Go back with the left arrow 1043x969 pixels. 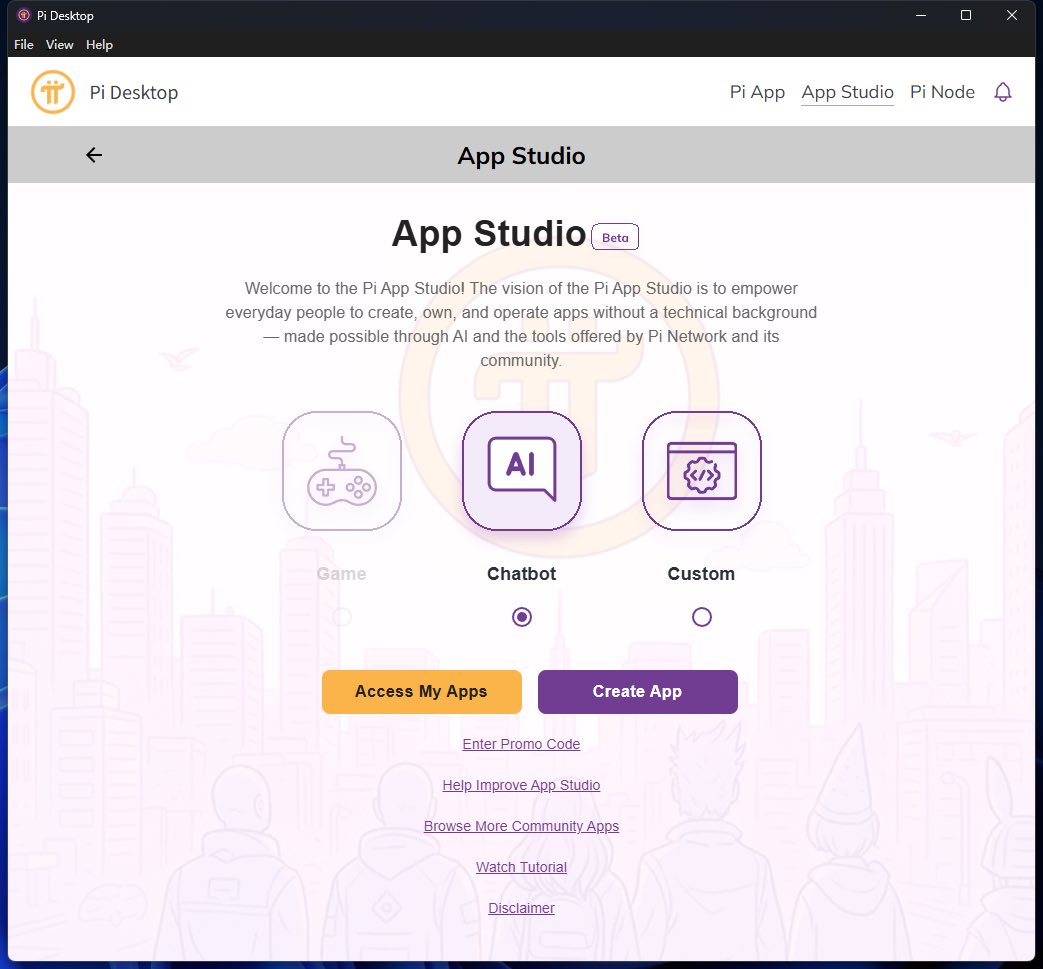(x=94, y=155)
